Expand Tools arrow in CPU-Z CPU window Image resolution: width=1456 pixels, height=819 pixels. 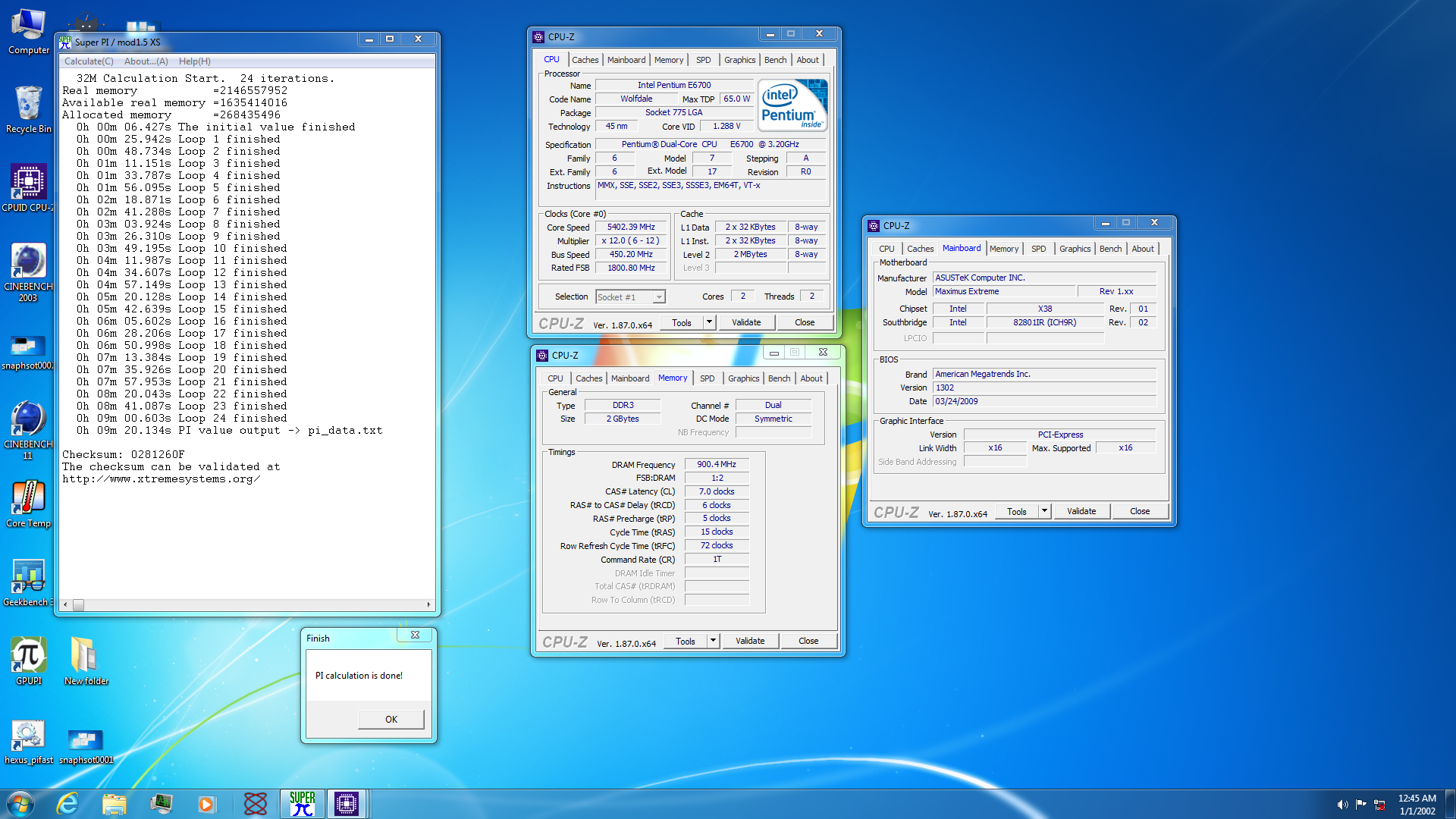click(x=709, y=322)
